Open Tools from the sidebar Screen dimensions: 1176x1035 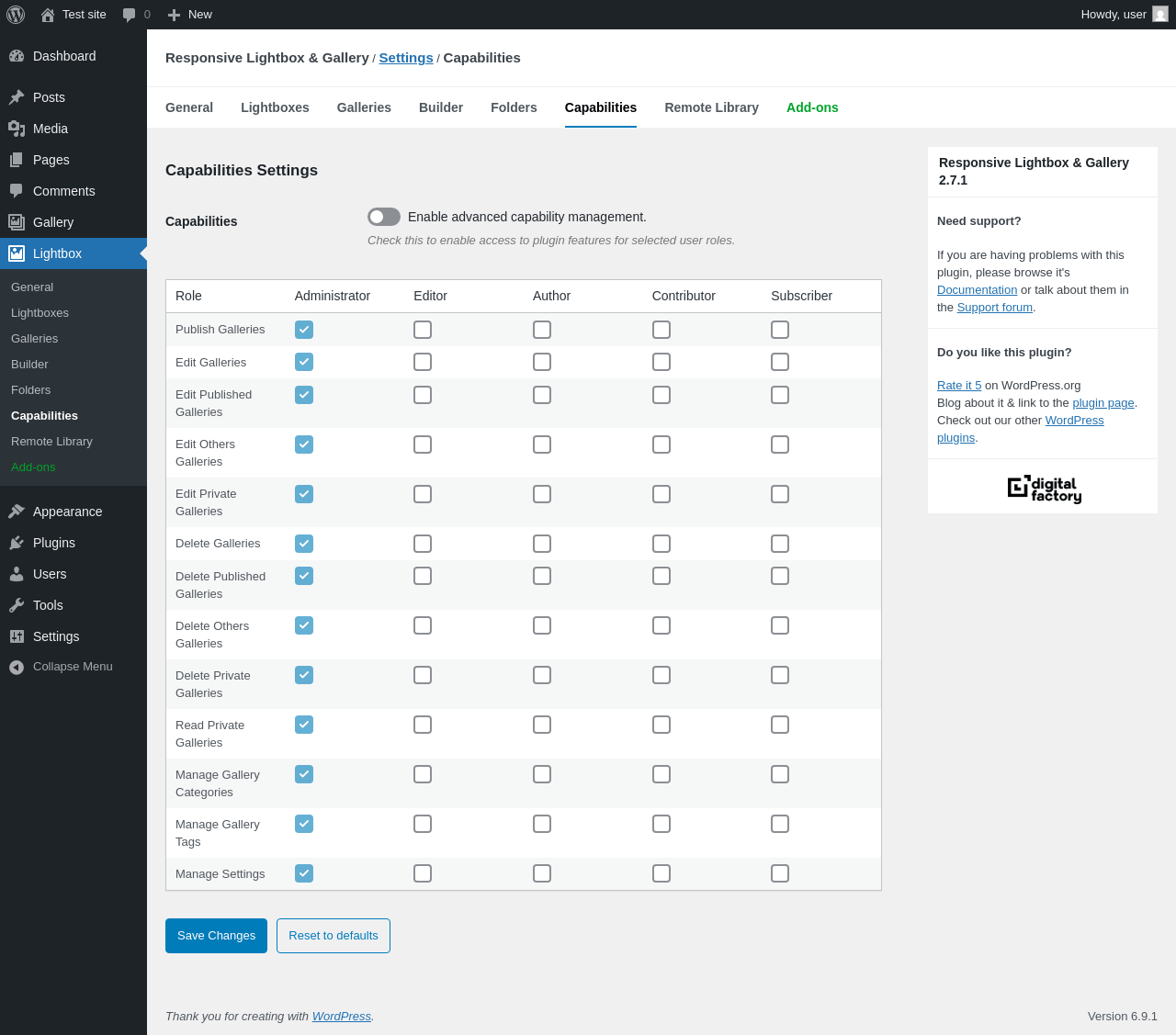point(48,605)
